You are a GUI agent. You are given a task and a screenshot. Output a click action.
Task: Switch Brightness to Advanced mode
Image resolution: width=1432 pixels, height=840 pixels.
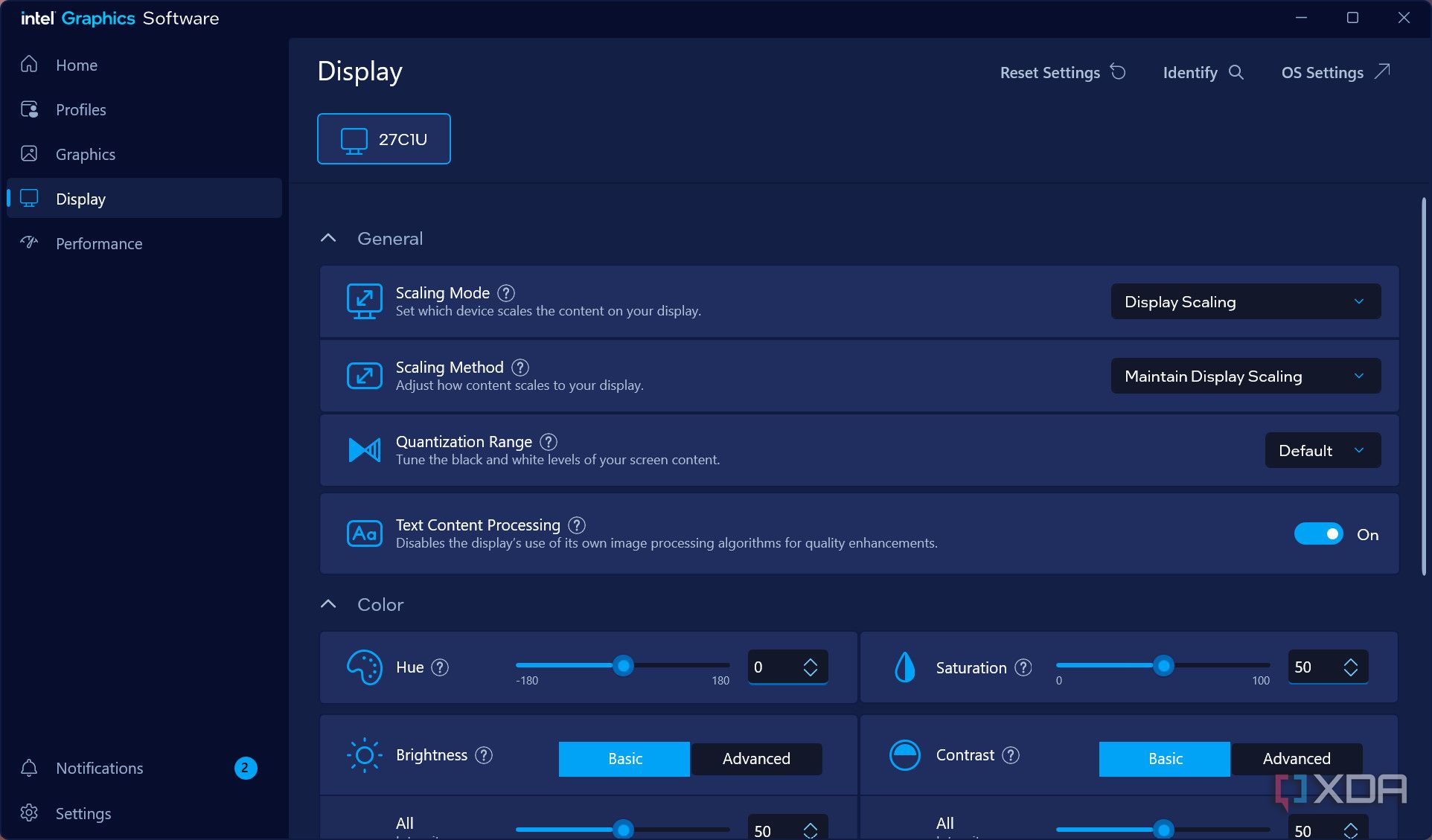[756, 758]
